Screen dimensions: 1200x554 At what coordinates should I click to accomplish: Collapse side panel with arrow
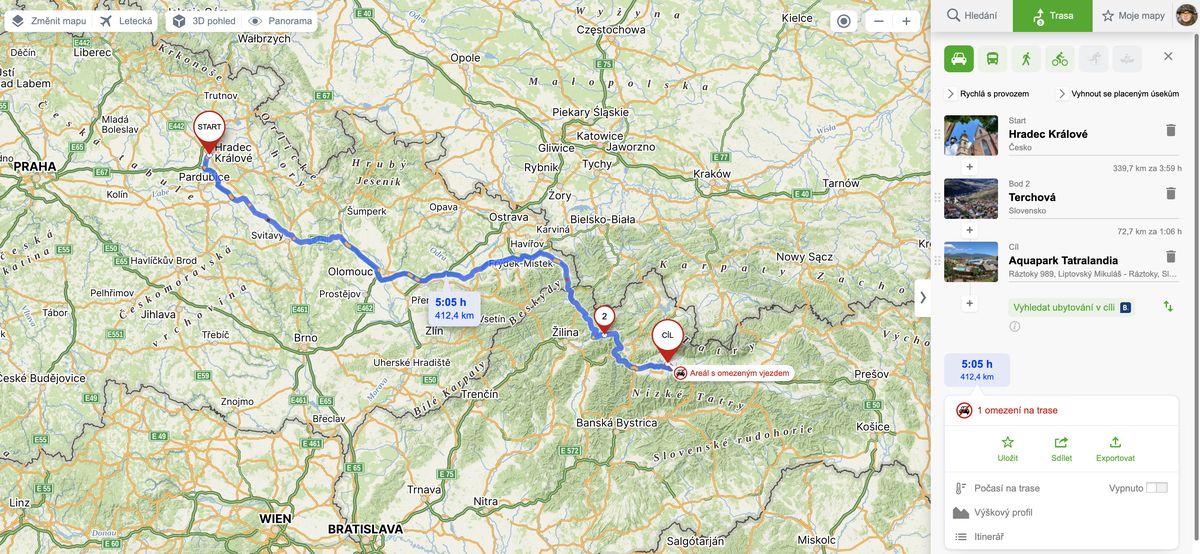point(923,297)
